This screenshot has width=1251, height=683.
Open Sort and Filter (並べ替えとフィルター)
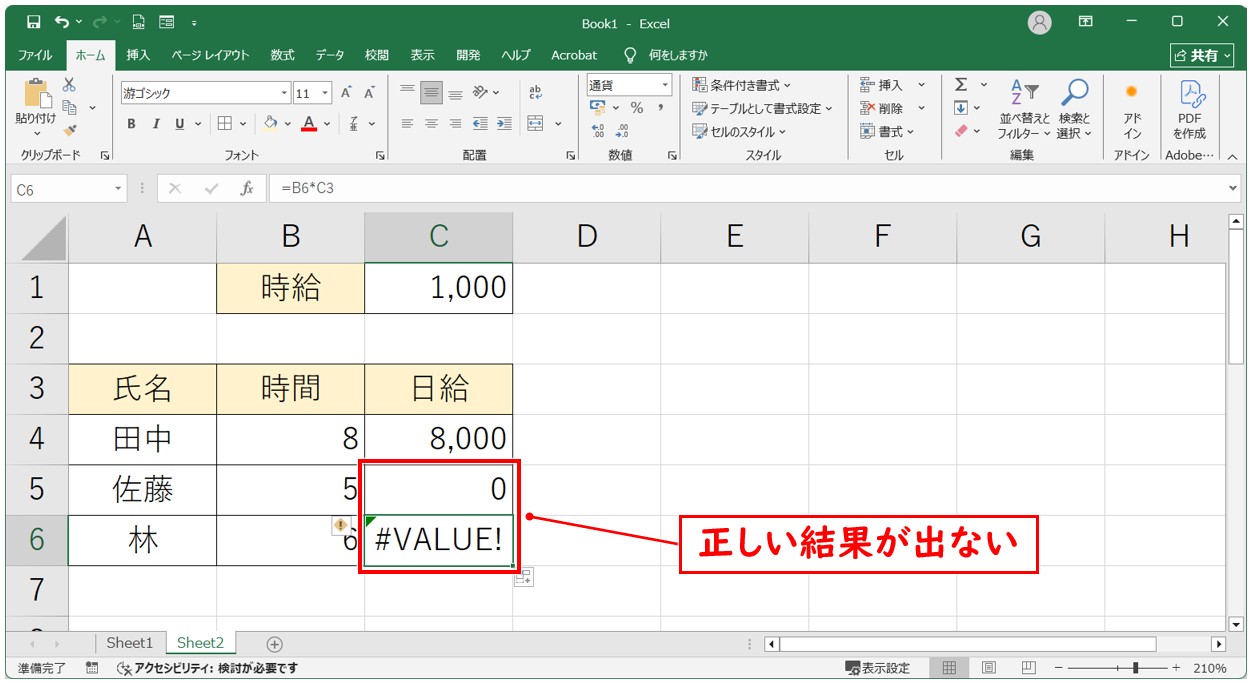coord(1025,108)
